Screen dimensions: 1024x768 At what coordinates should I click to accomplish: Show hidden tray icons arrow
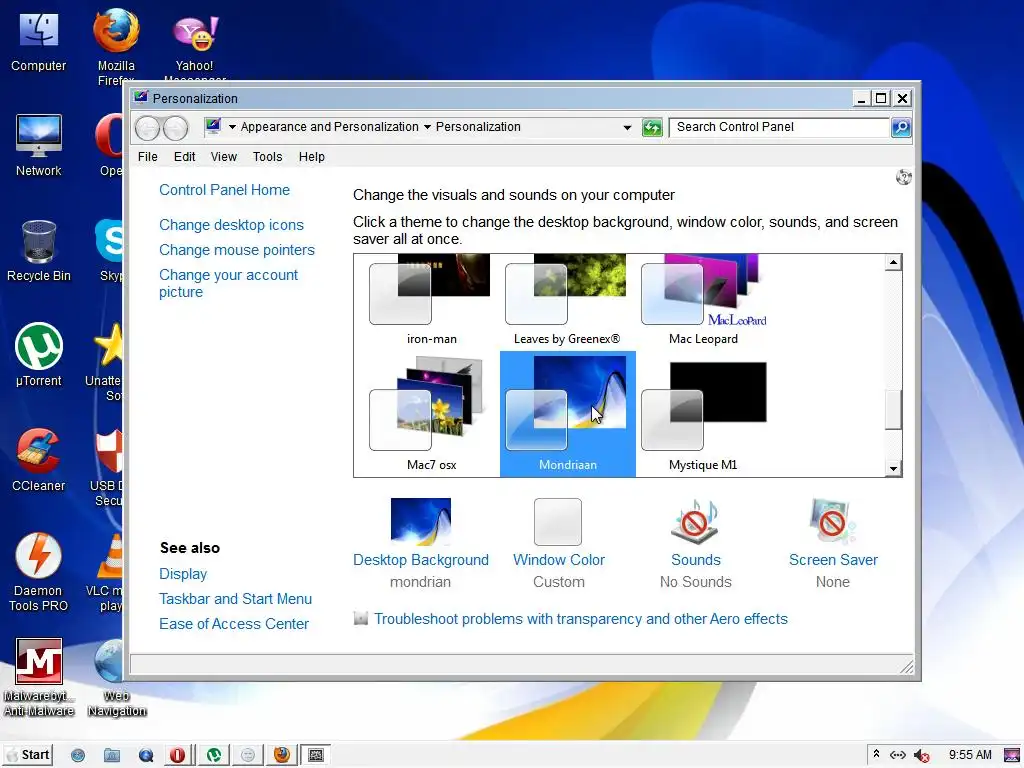(x=876, y=754)
